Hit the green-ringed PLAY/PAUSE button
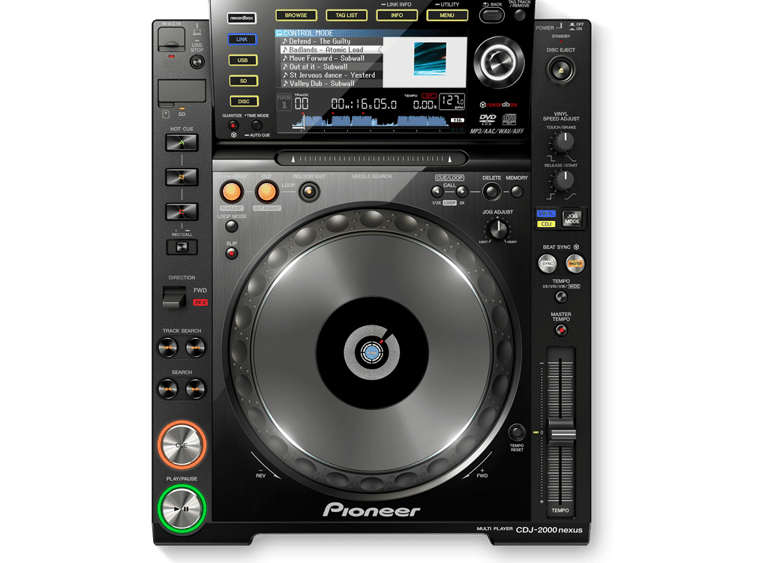This screenshot has width=768, height=563. tap(182, 509)
